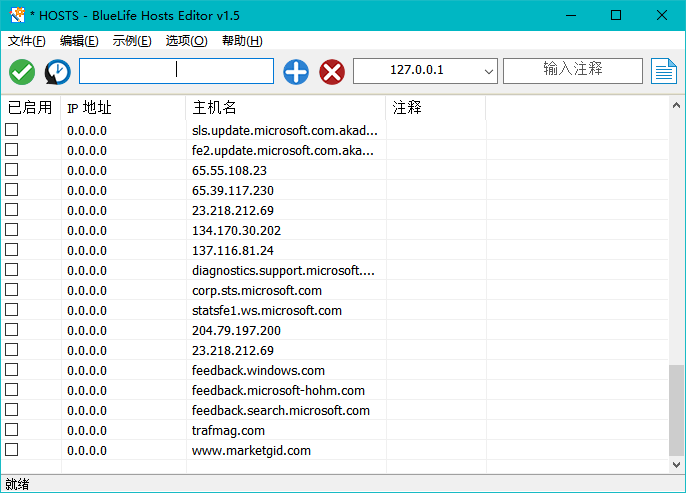Maximize the Hosts Editor window
This screenshot has height=493, width=686.
616,15
